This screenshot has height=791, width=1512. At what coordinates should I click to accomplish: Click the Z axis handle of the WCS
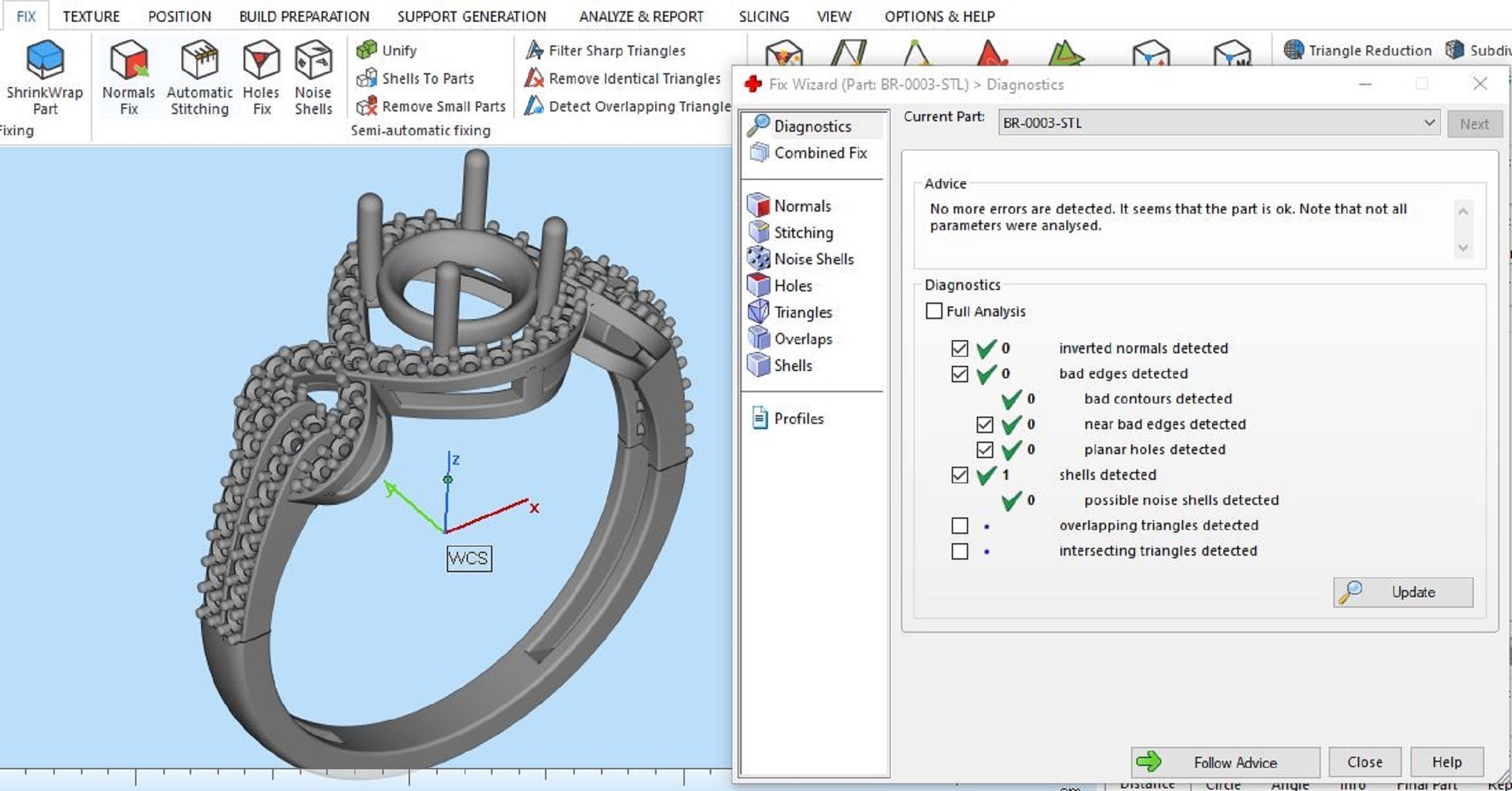(448, 479)
